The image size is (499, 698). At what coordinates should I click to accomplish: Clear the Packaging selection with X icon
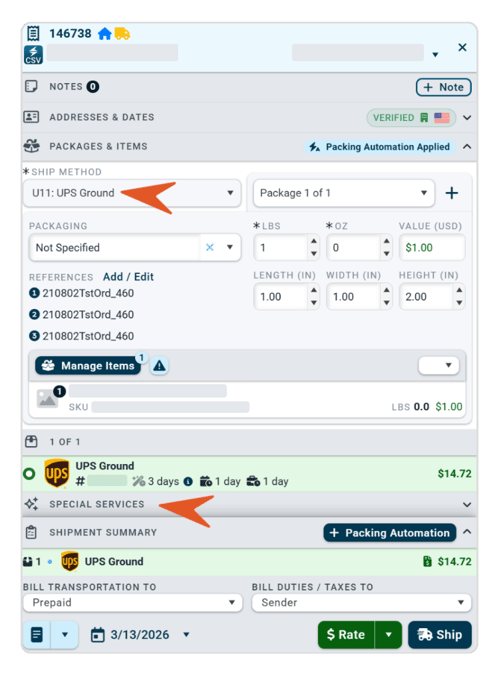point(210,248)
